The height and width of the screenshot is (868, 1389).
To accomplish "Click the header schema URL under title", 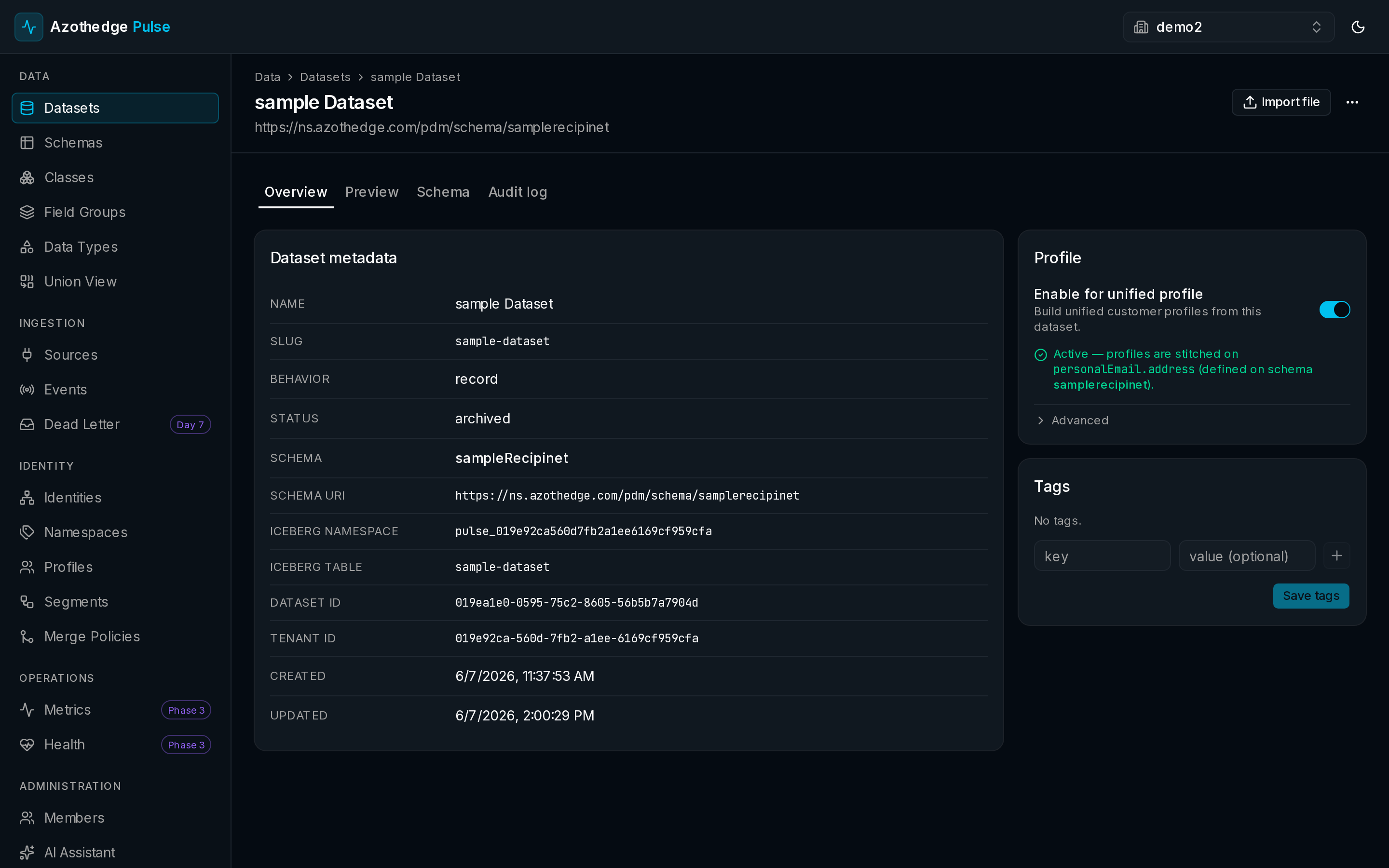I will click(x=432, y=127).
